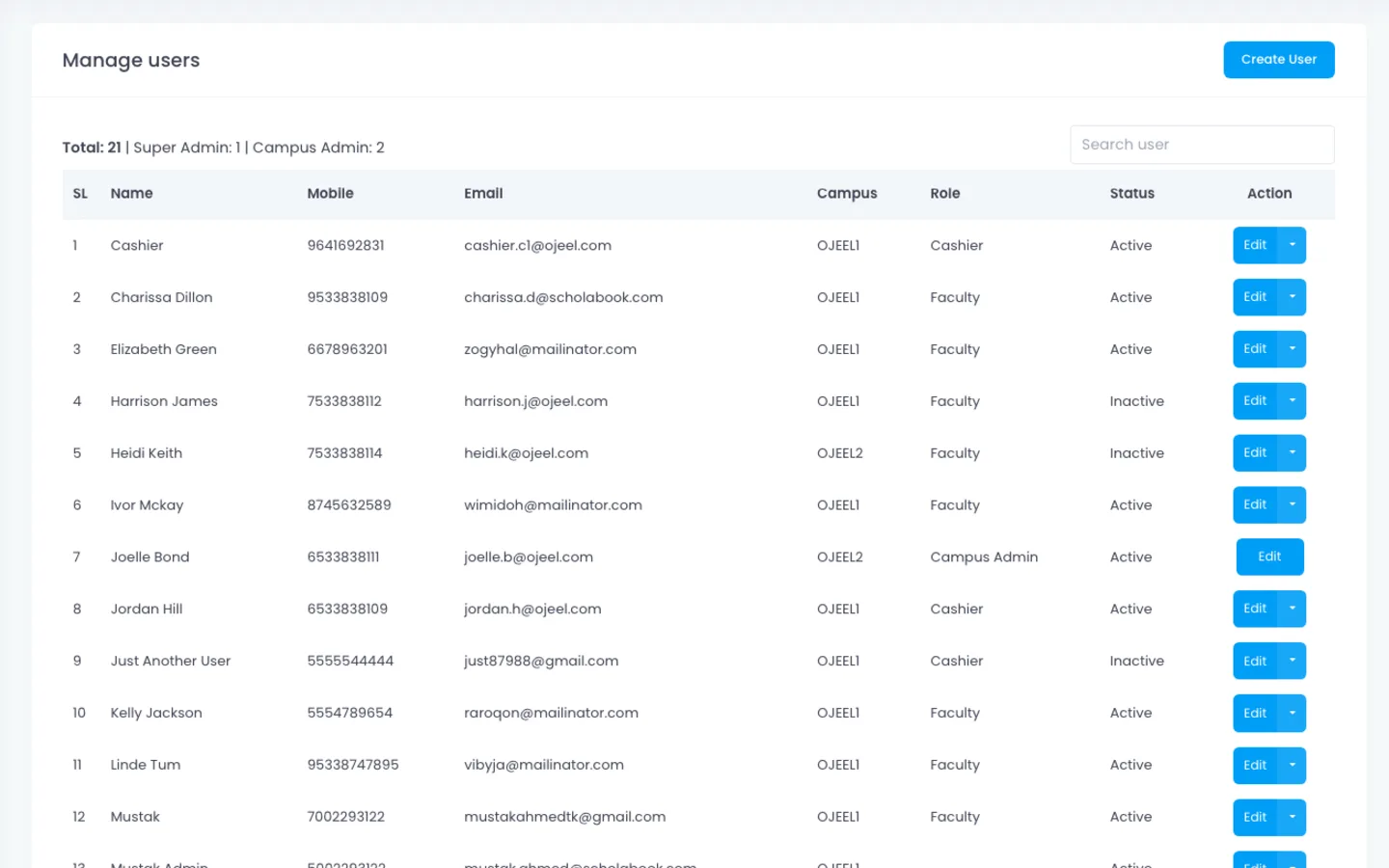1389x868 pixels.
Task: Edit the Mustak user row
Action: [1255, 817]
